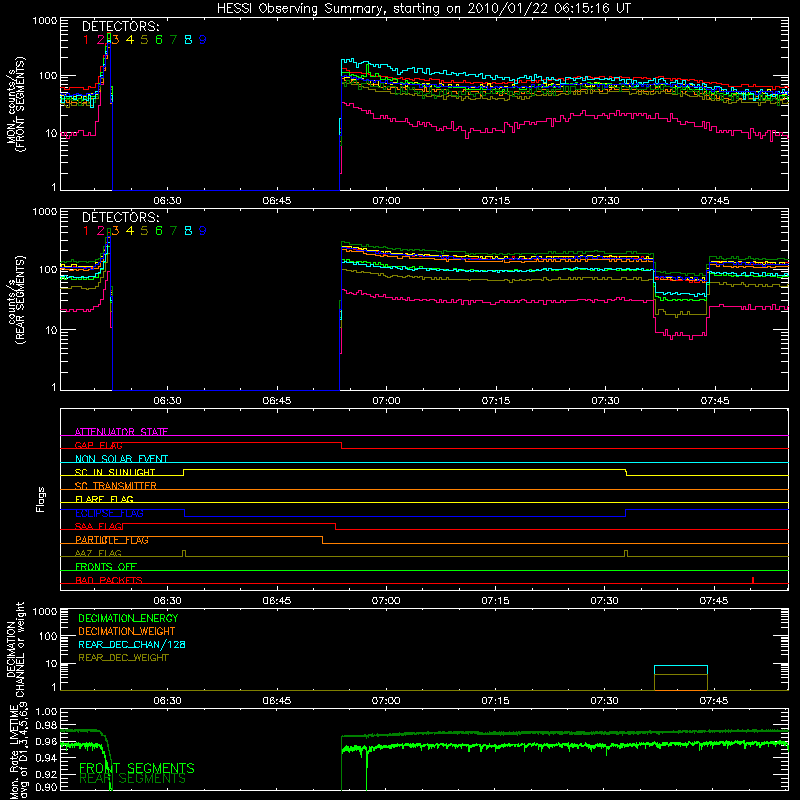Click the REAR SEGMENTS livetime legend label

click(x=132, y=779)
